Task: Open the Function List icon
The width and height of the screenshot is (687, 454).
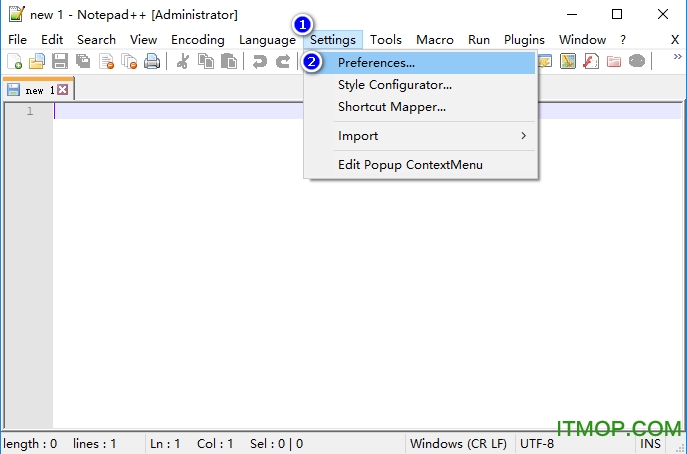Action: [x=591, y=61]
